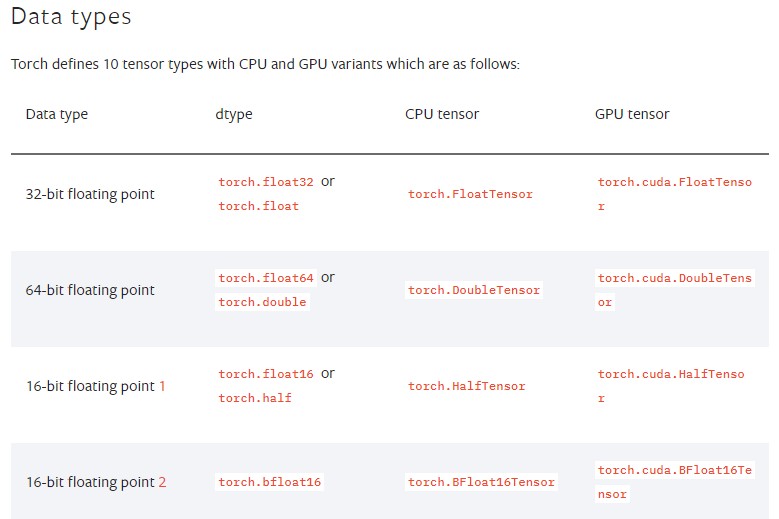Screen dimensions: 779x519
Task: Click the torch.cuda.DoubleTensor GPU entry
Action: 675,290
